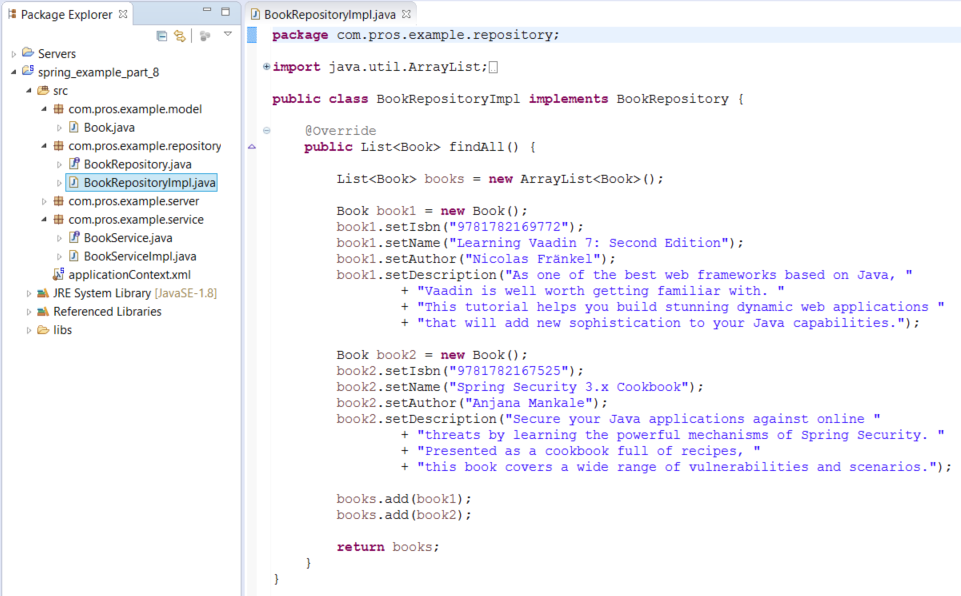961x596 pixels.
Task: Select the spring_example_part_8 project label
Action: pyautogui.click(x=98, y=72)
